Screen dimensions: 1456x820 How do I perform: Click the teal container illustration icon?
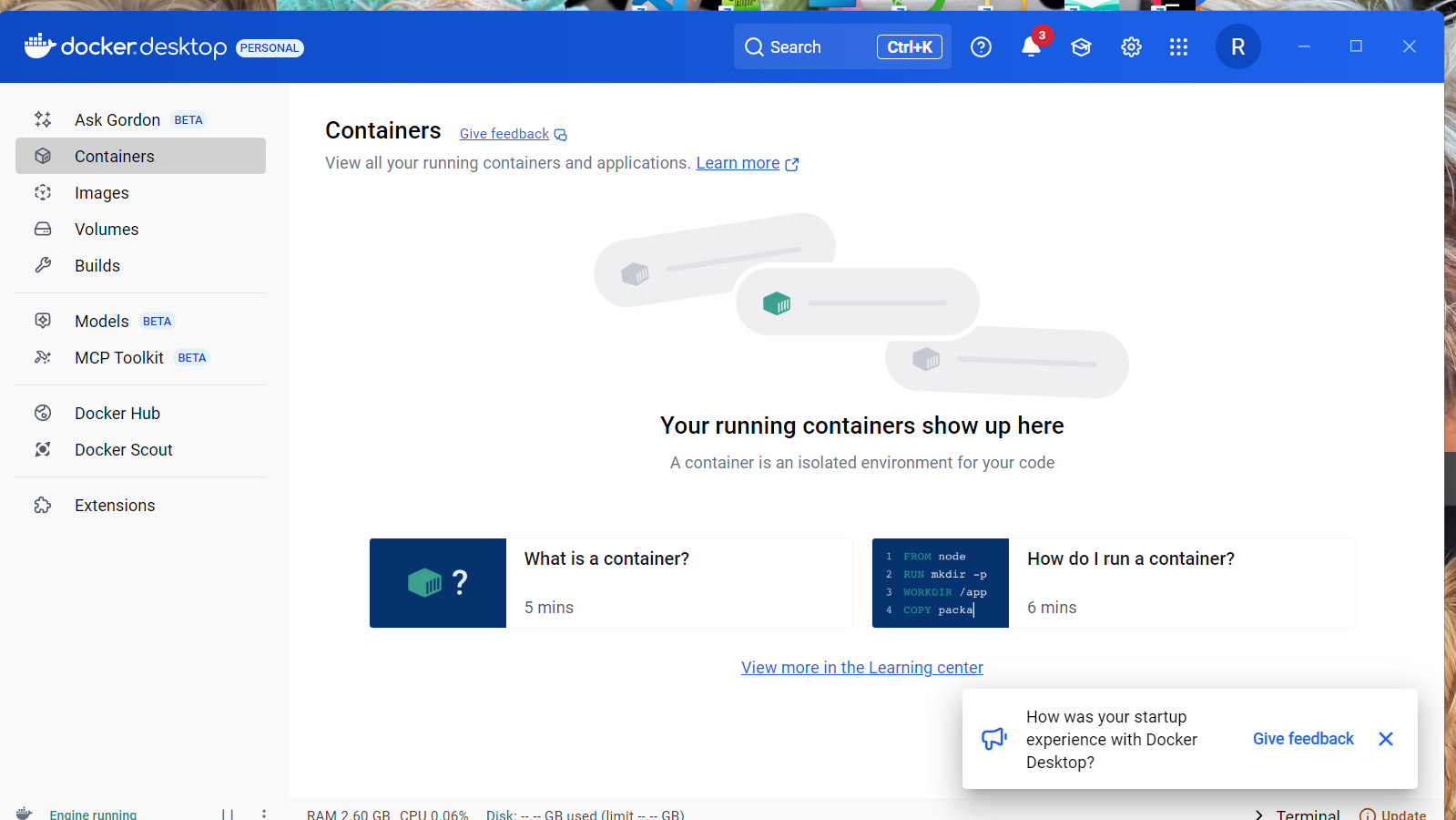777,303
